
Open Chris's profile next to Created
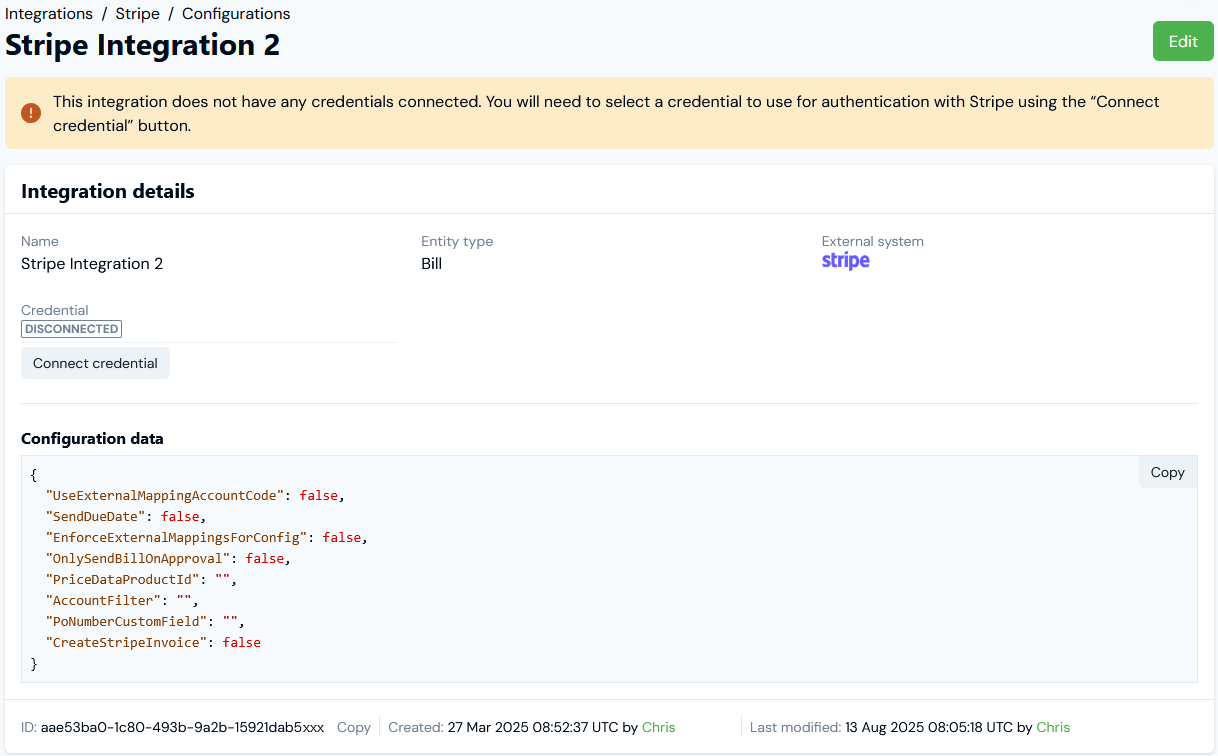click(x=658, y=727)
